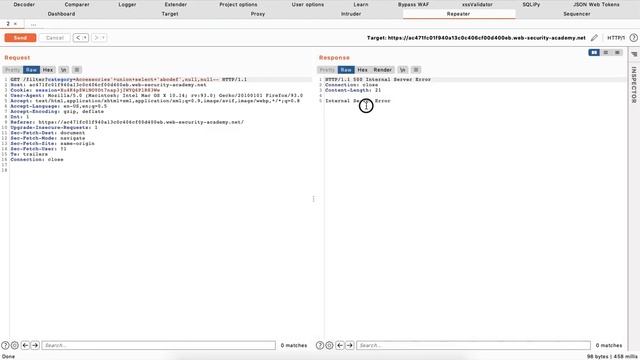Click the 'Content-Length: 21' response header
Image resolution: width=640 pixels, height=360 pixels.
pyautogui.click(x=353, y=90)
